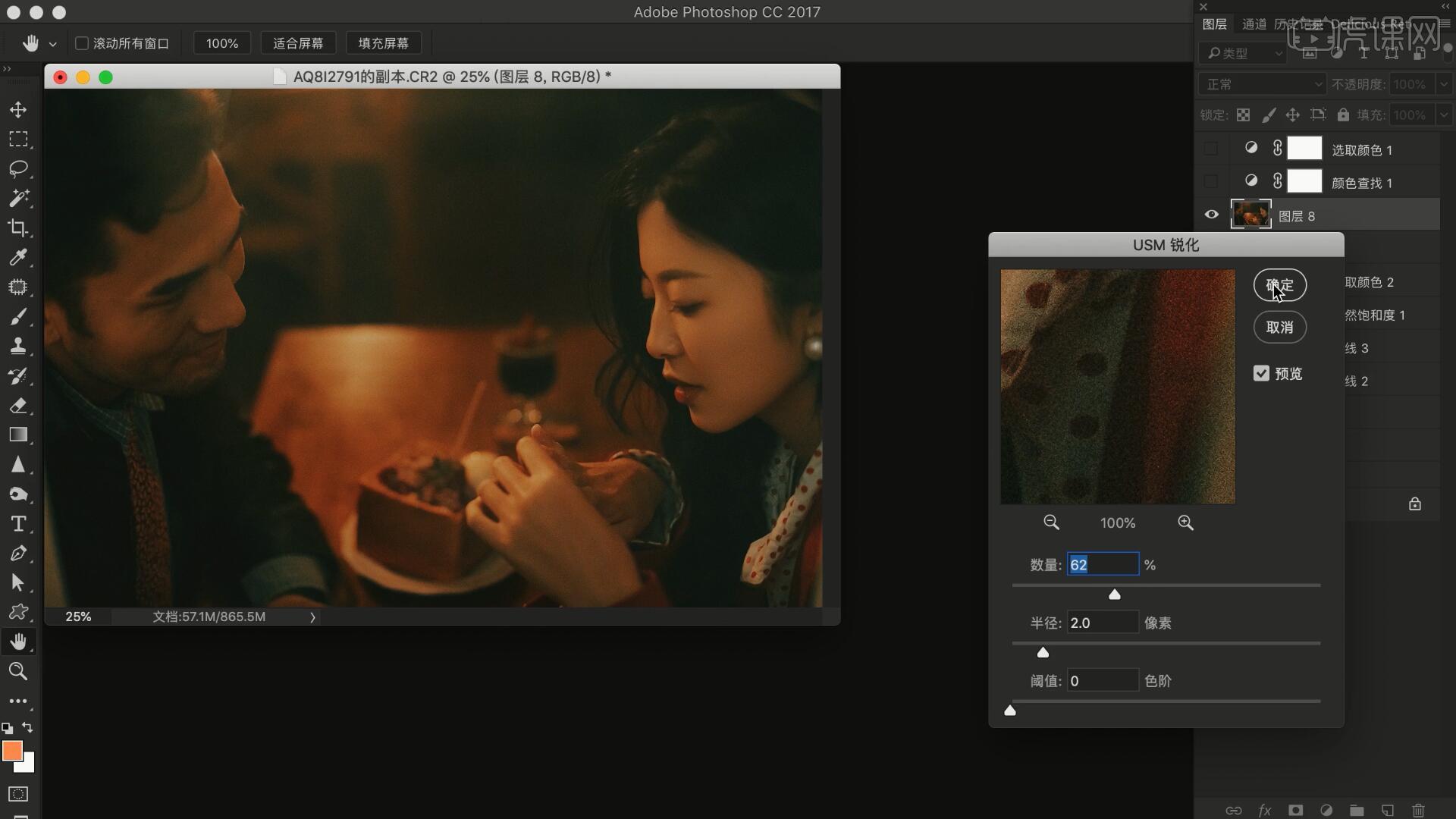Expand the status bar info arrow
The height and width of the screenshot is (819, 1456).
[x=312, y=617]
